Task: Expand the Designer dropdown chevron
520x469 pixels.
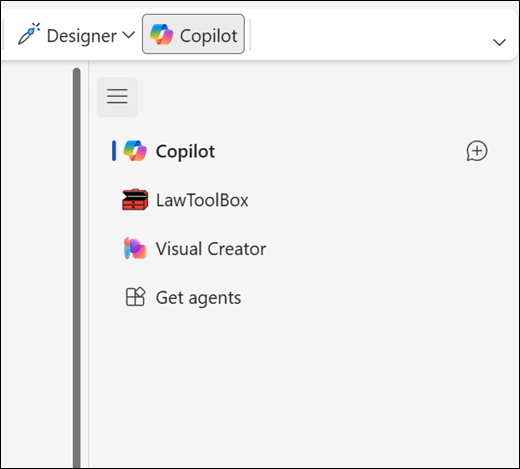Action: (128, 35)
